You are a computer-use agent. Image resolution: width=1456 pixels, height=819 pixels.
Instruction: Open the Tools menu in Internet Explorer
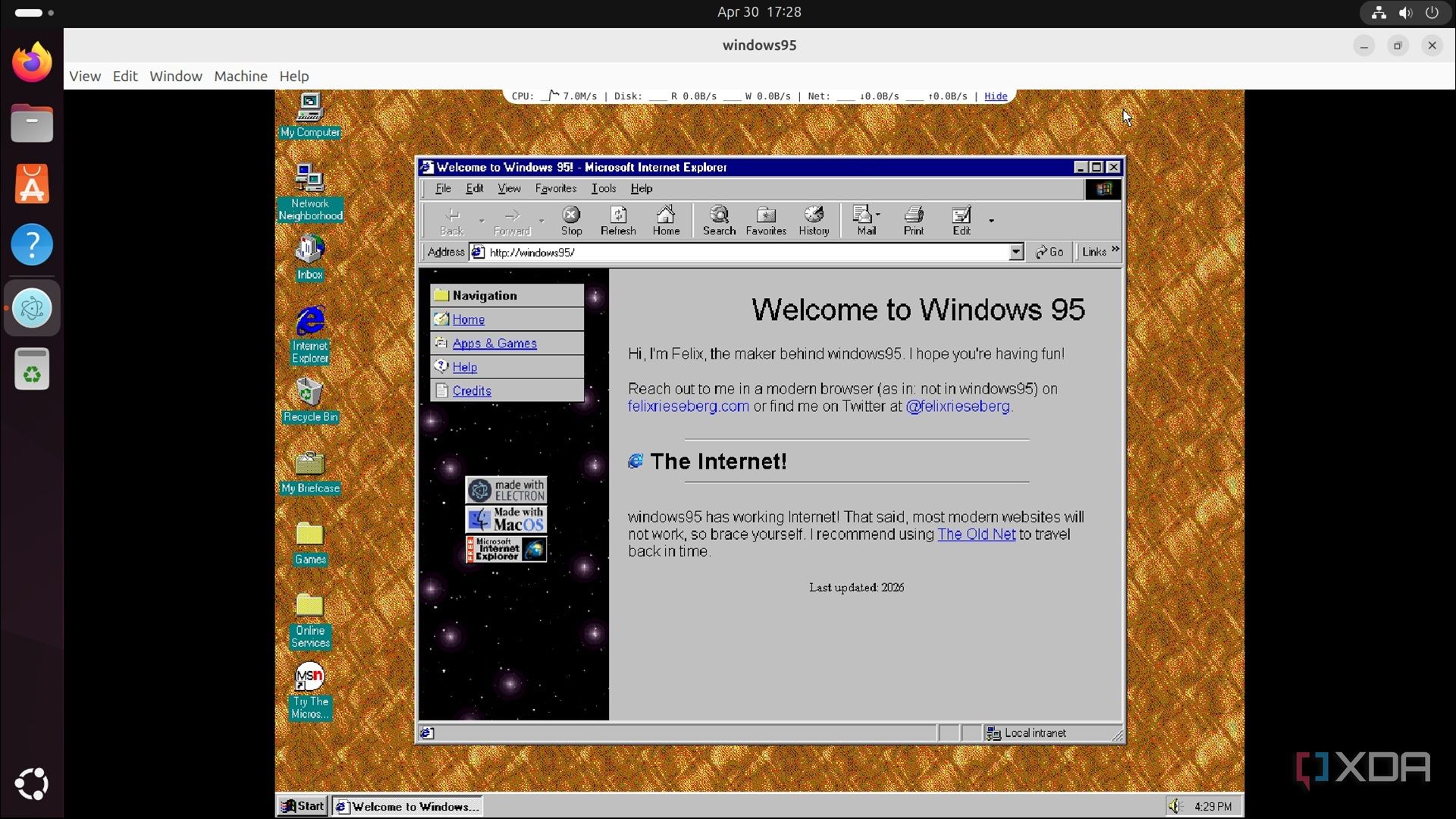coord(604,188)
